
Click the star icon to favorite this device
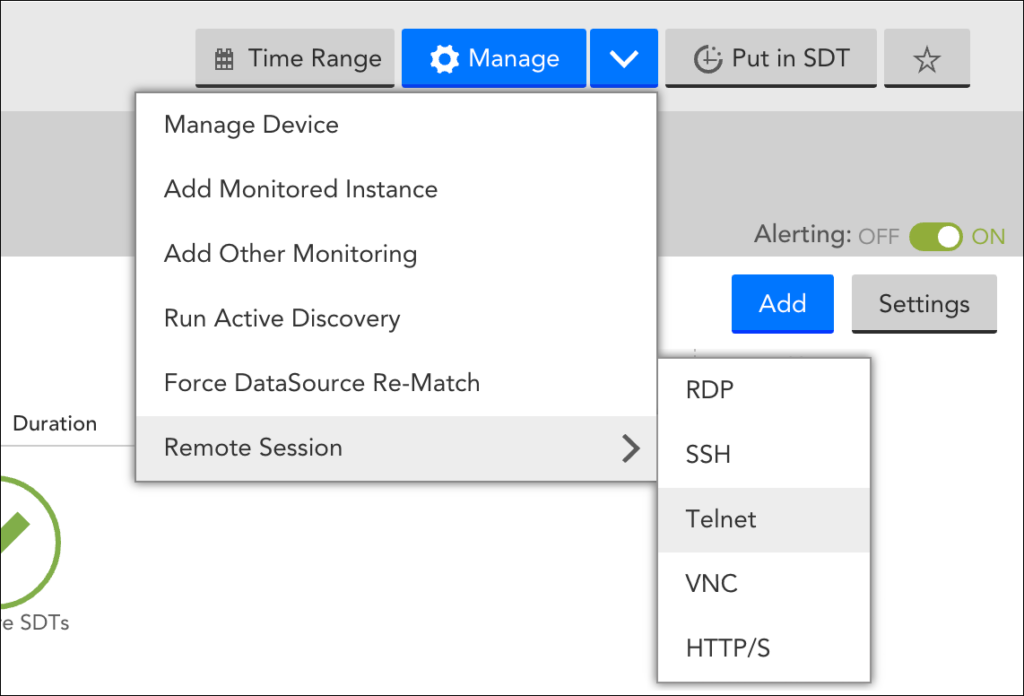pos(926,57)
